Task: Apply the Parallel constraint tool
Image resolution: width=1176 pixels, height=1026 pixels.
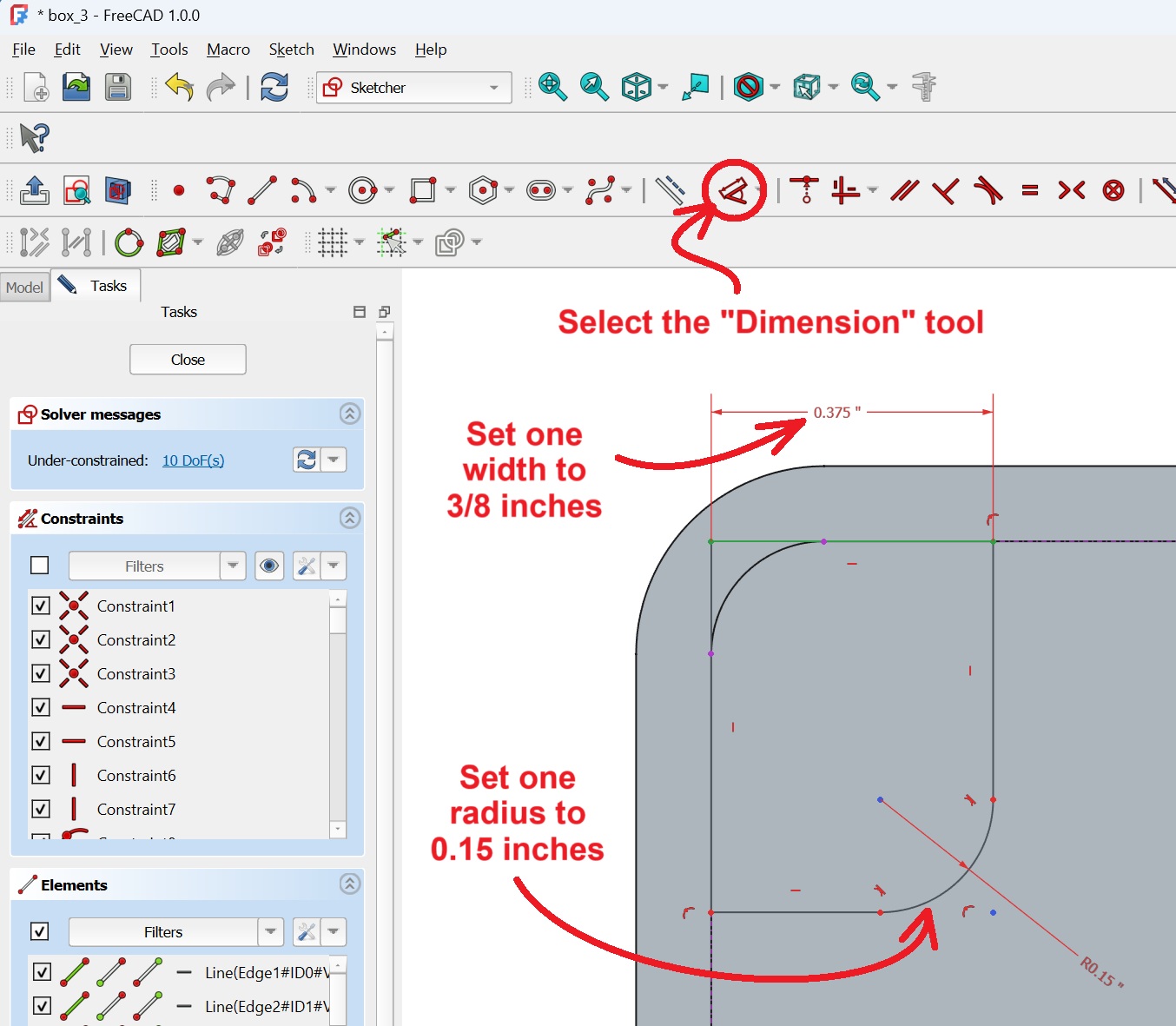Action: point(904,190)
